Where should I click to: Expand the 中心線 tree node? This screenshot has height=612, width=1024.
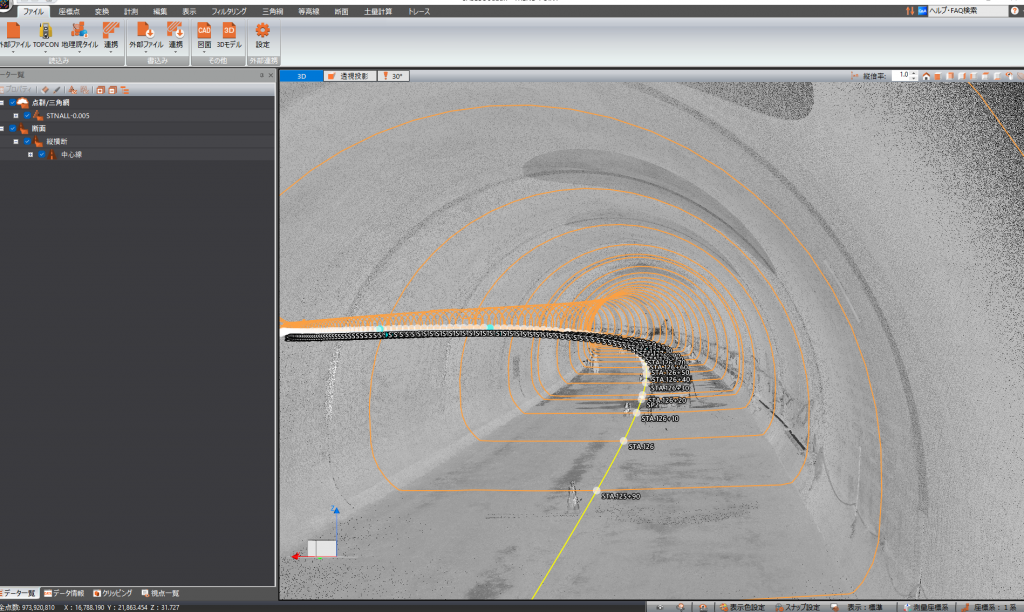[x=30, y=155]
